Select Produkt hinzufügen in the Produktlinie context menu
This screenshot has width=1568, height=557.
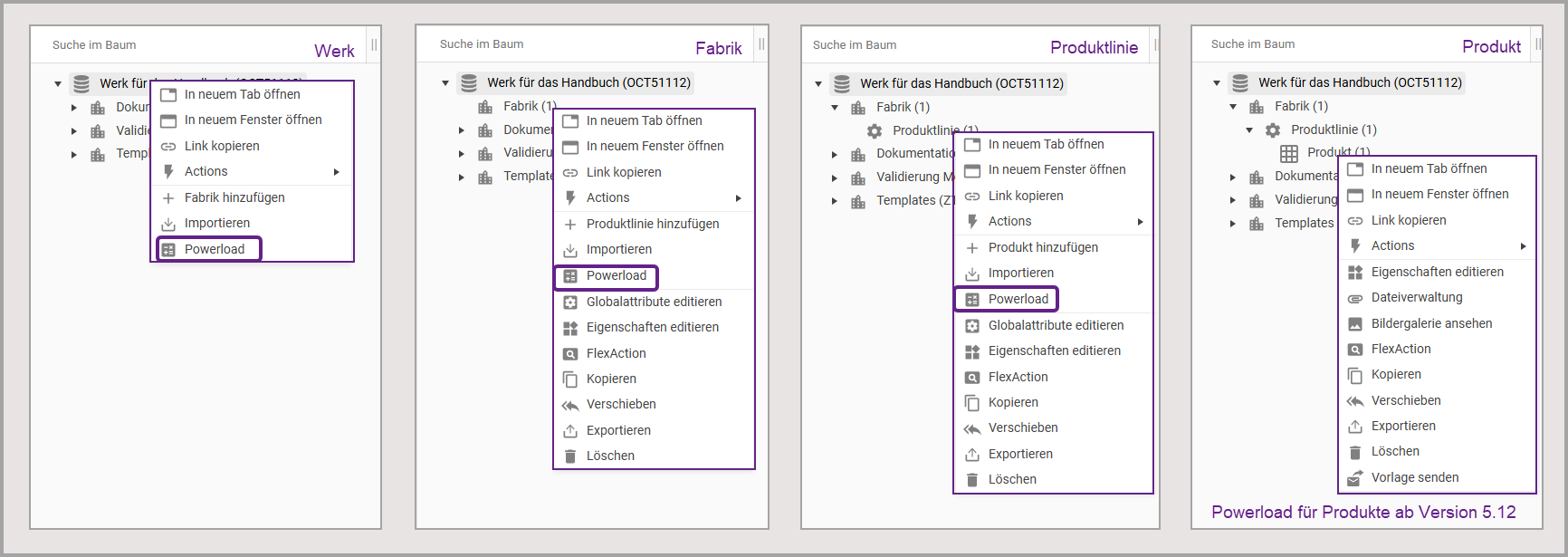pyautogui.click(x=1043, y=247)
